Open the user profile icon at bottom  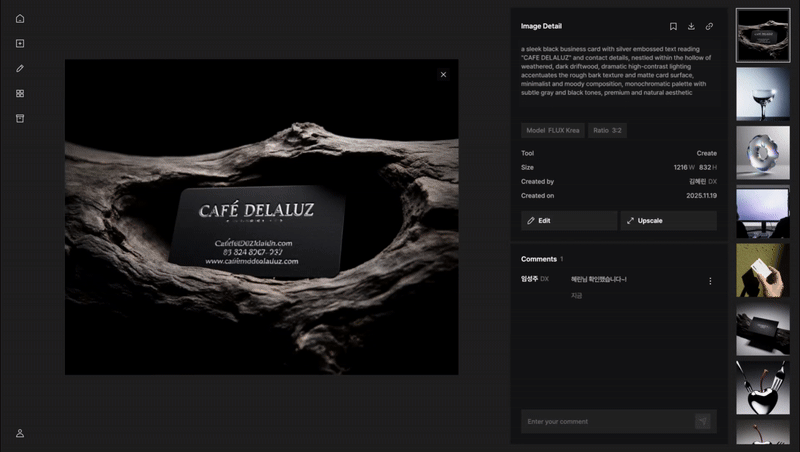click(20, 433)
